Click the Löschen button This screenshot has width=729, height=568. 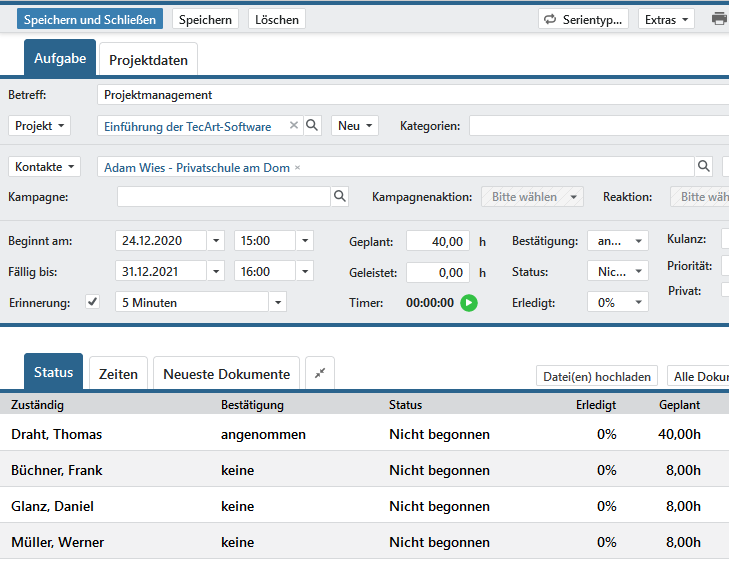277,20
